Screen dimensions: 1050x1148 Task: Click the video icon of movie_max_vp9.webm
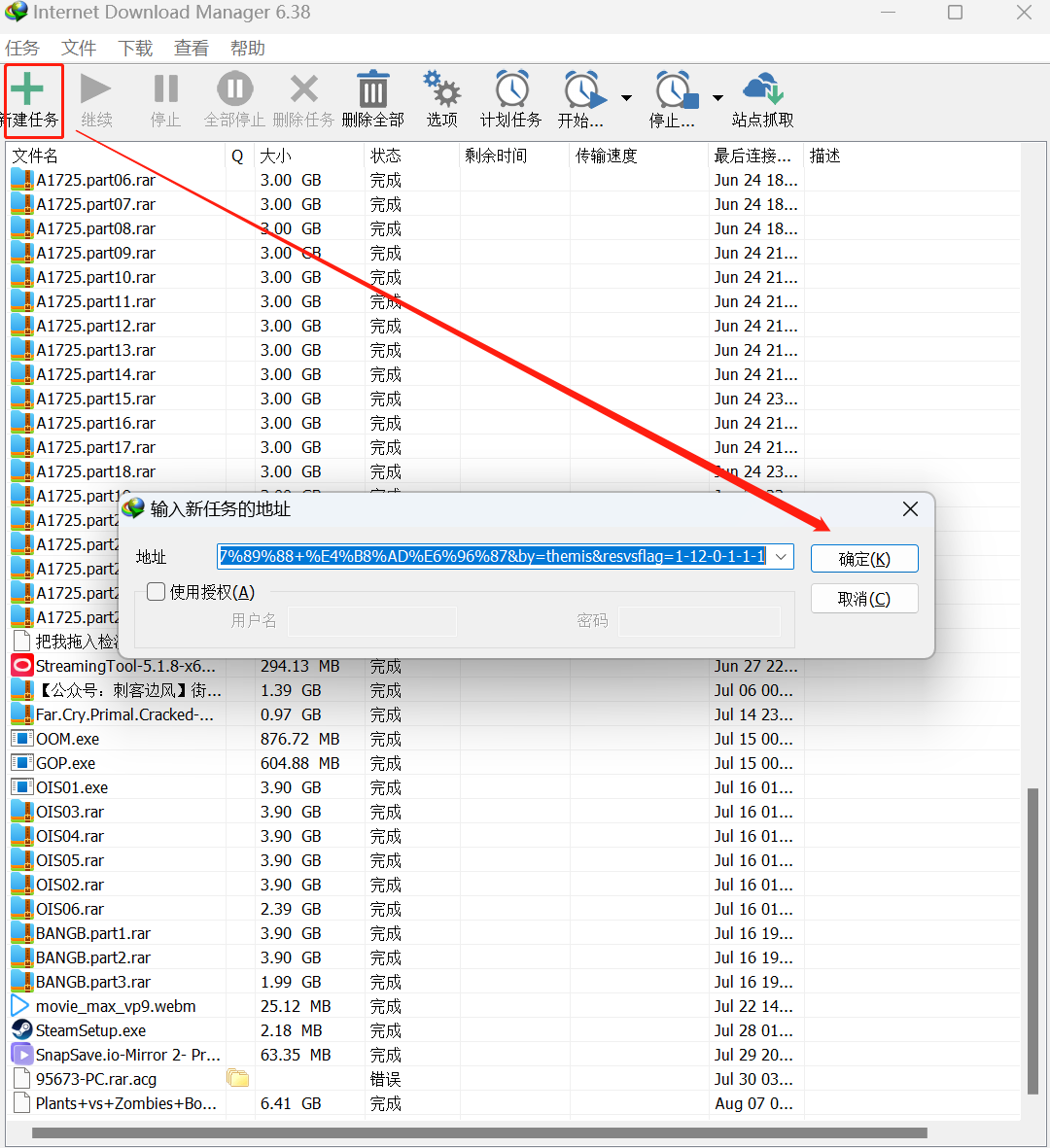coord(20,1005)
